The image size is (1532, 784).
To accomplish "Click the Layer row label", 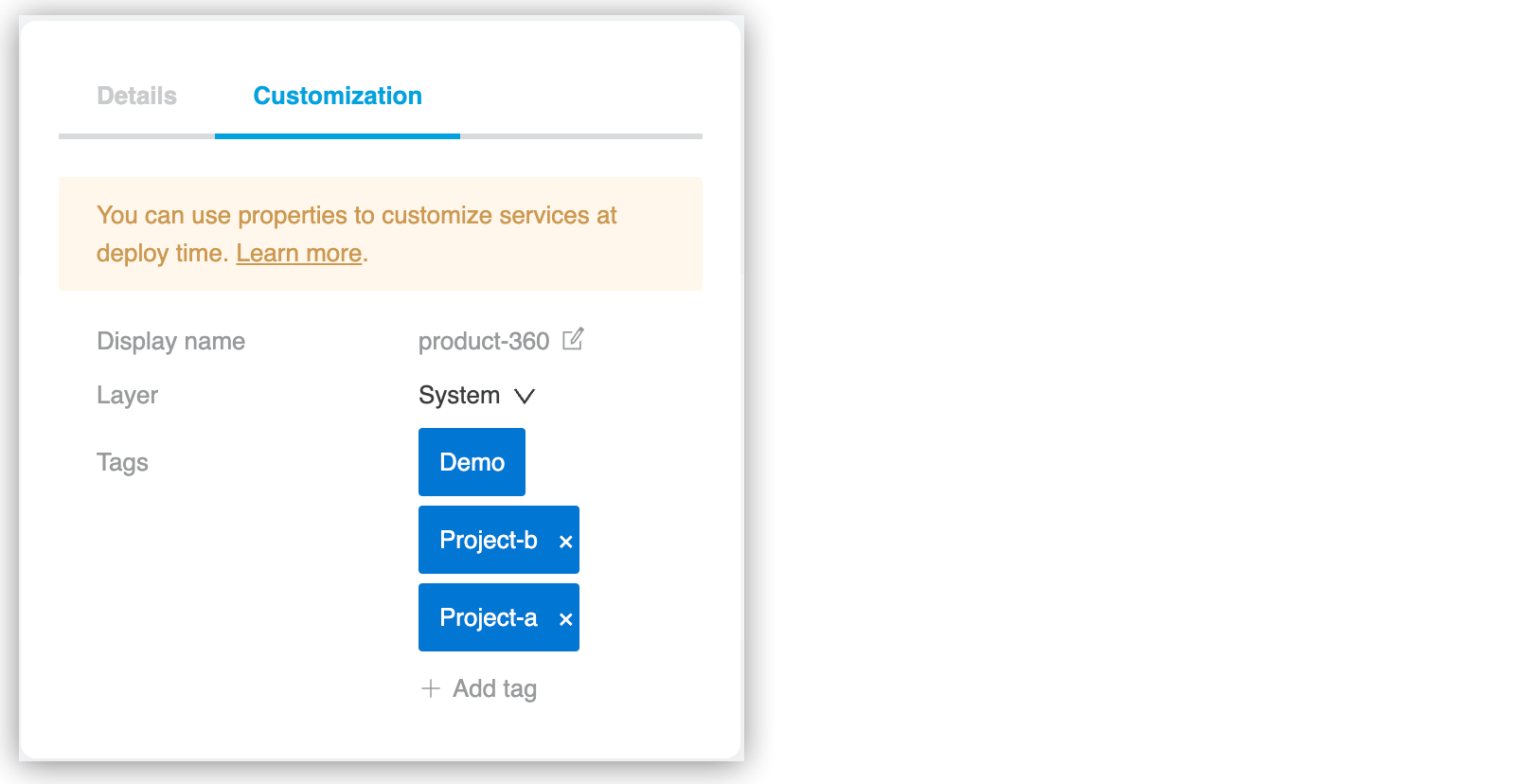I will tap(127, 396).
